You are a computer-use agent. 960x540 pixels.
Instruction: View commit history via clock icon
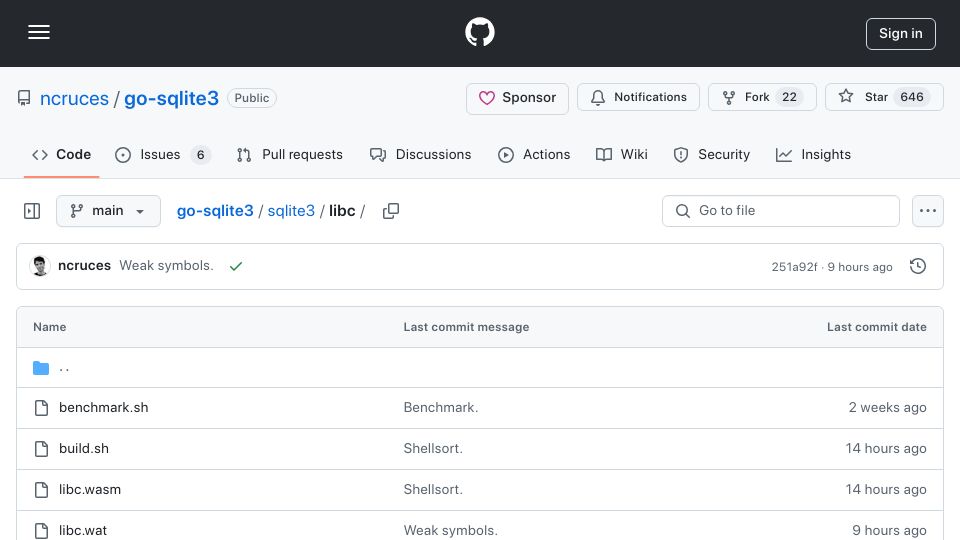click(x=918, y=266)
